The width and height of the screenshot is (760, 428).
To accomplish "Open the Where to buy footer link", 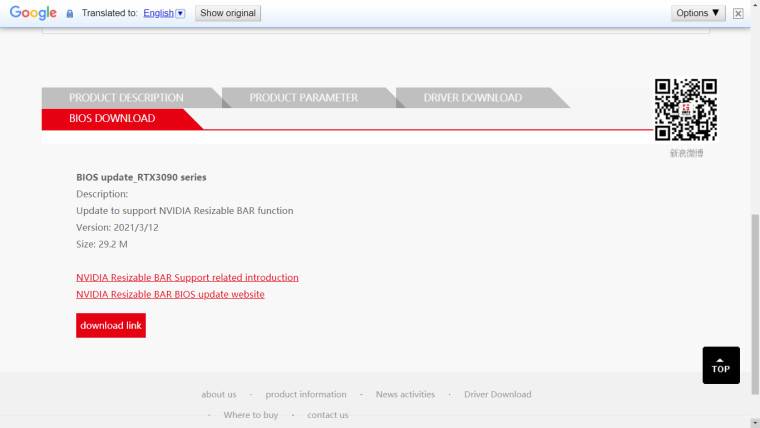I will (x=251, y=415).
